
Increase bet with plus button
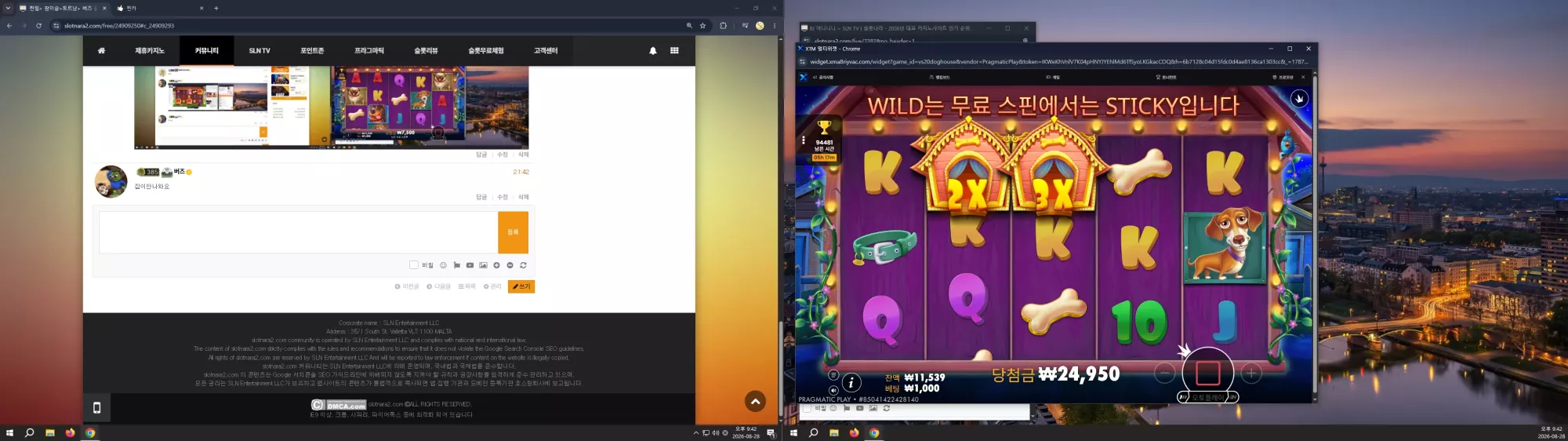(1251, 374)
